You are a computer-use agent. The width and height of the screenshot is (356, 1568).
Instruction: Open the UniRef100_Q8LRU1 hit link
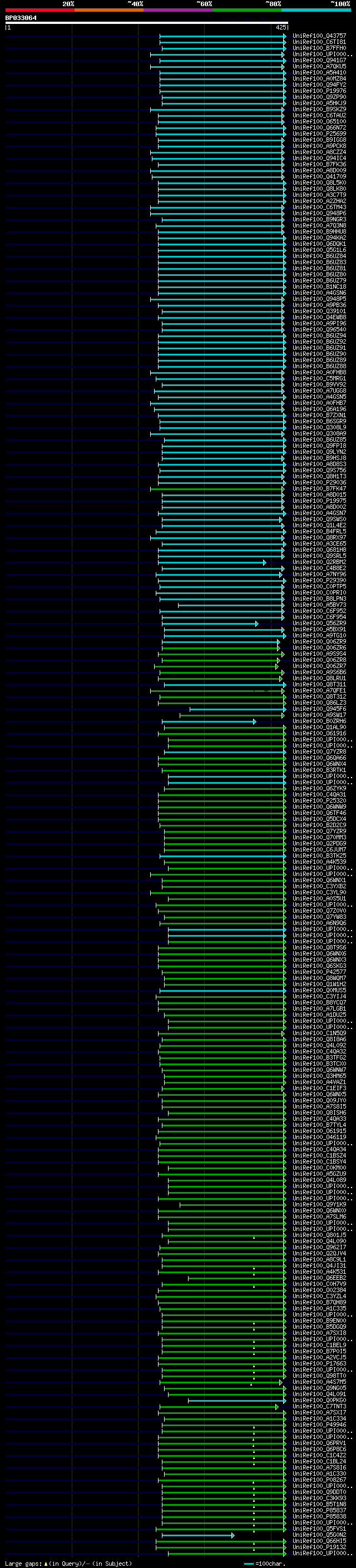coord(319,678)
